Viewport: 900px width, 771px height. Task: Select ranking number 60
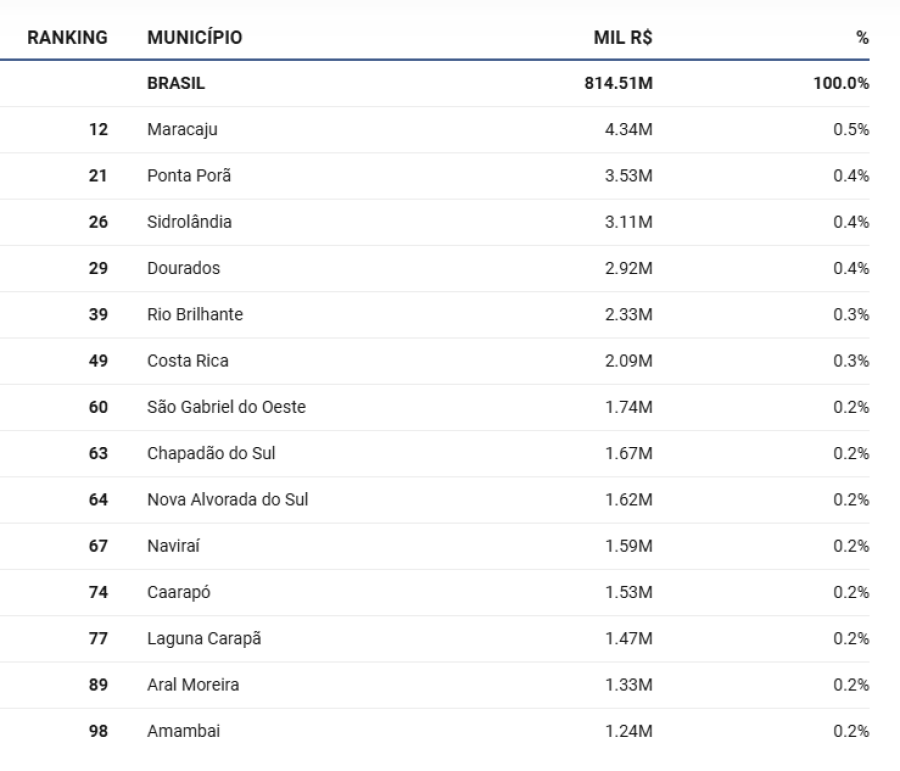[98, 407]
